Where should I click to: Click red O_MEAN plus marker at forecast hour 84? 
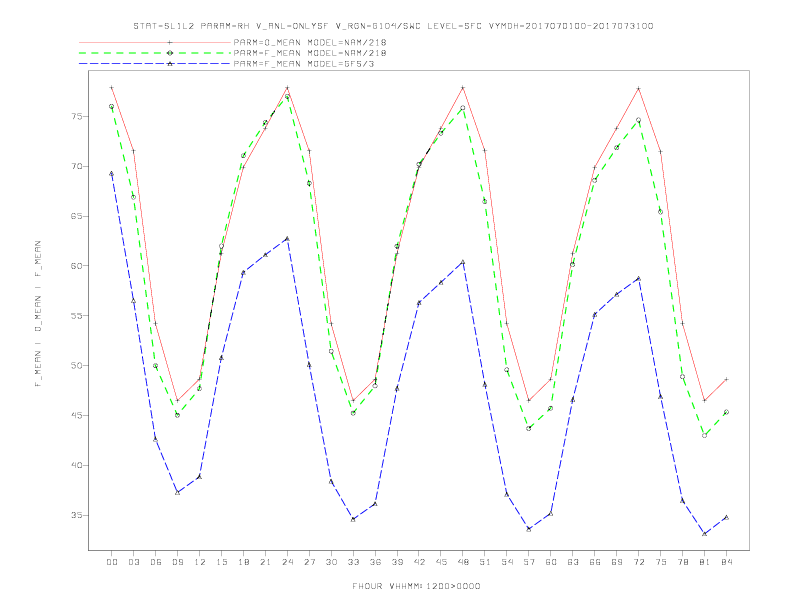click(726, 379)
